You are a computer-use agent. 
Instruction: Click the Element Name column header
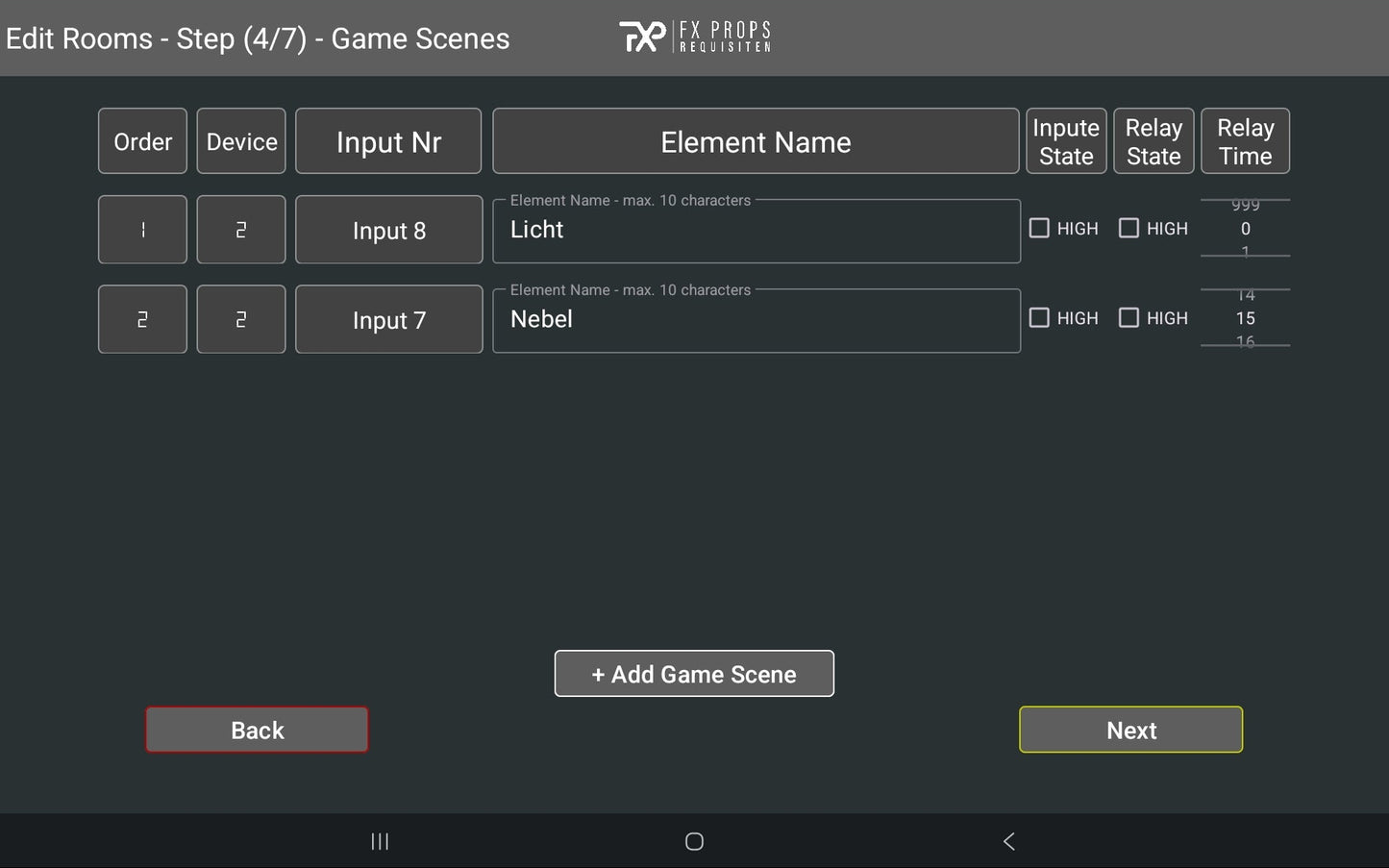756,140
